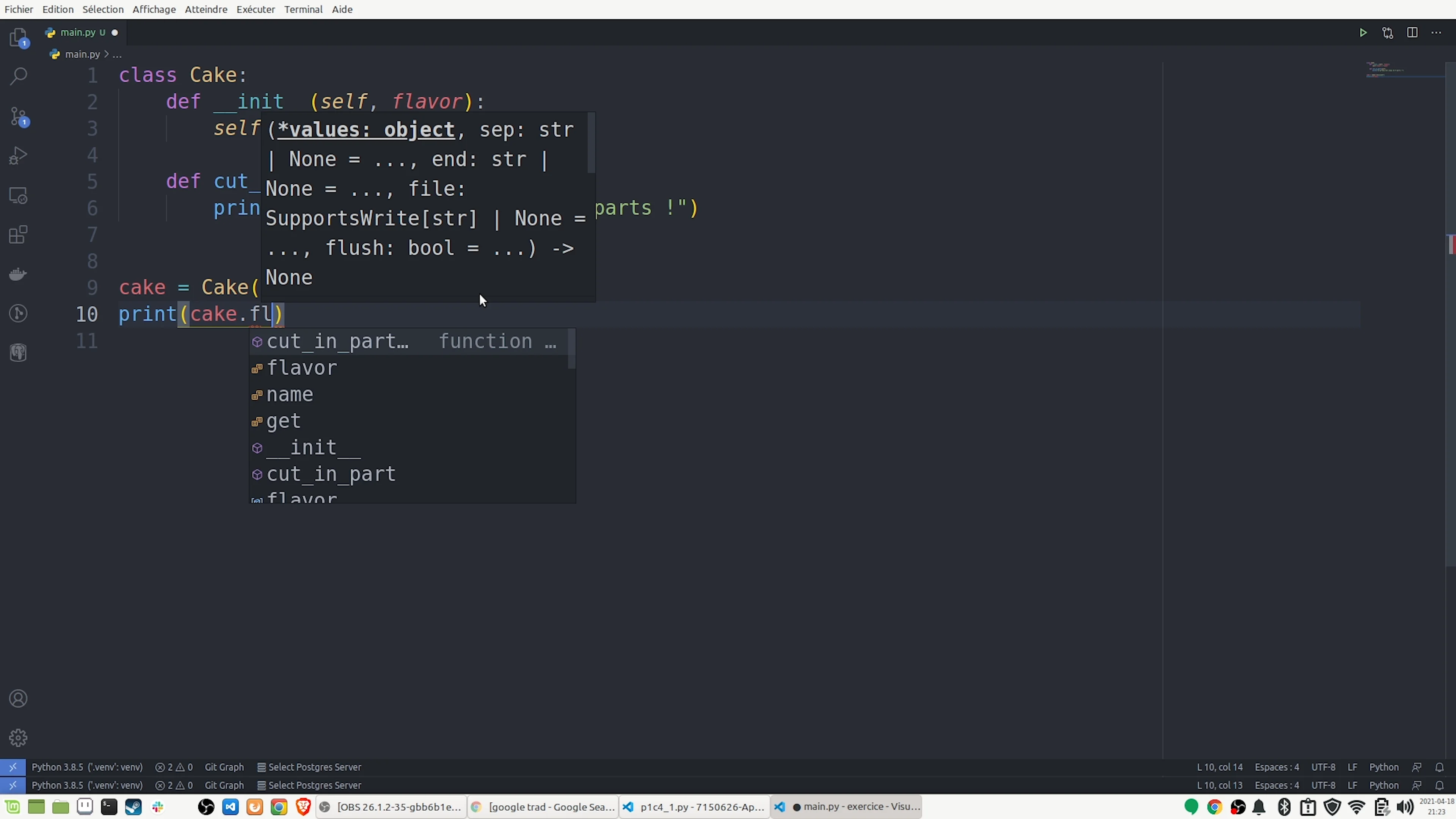Open the Manage gear icon
Screen dimensions: 1456x819
18,737
